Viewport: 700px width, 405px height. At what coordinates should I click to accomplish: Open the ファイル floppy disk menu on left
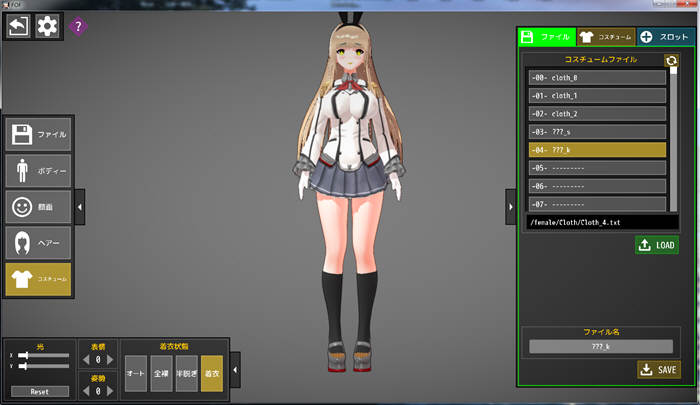coord(38,134)
